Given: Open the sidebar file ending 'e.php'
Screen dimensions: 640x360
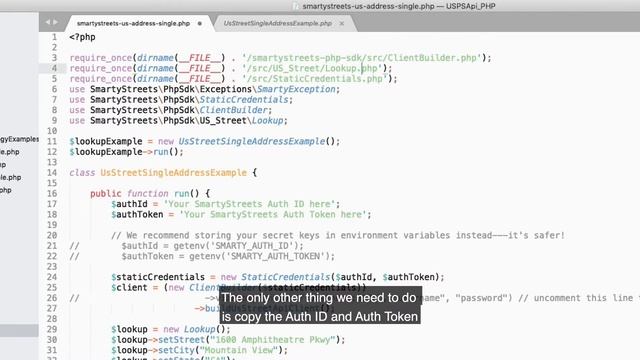Looking at the screenshot, I should click(x=10, y=152).
